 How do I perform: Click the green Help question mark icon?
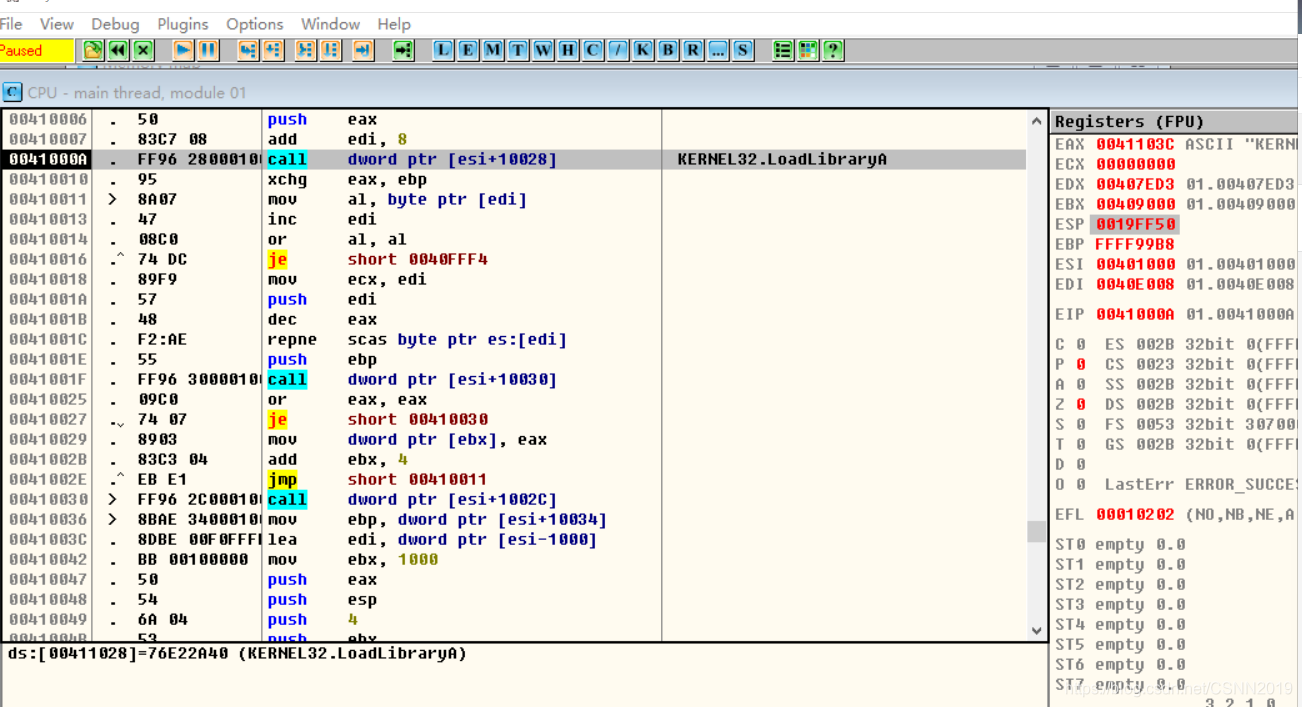832,50
